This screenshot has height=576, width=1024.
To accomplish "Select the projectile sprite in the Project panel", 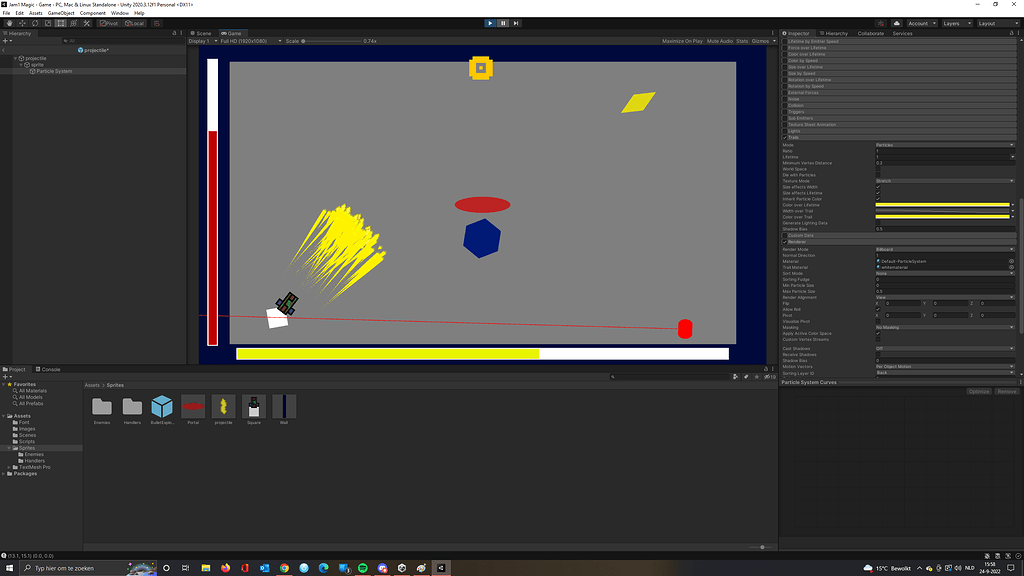I will pyautogui.click(x=223, y=408).
